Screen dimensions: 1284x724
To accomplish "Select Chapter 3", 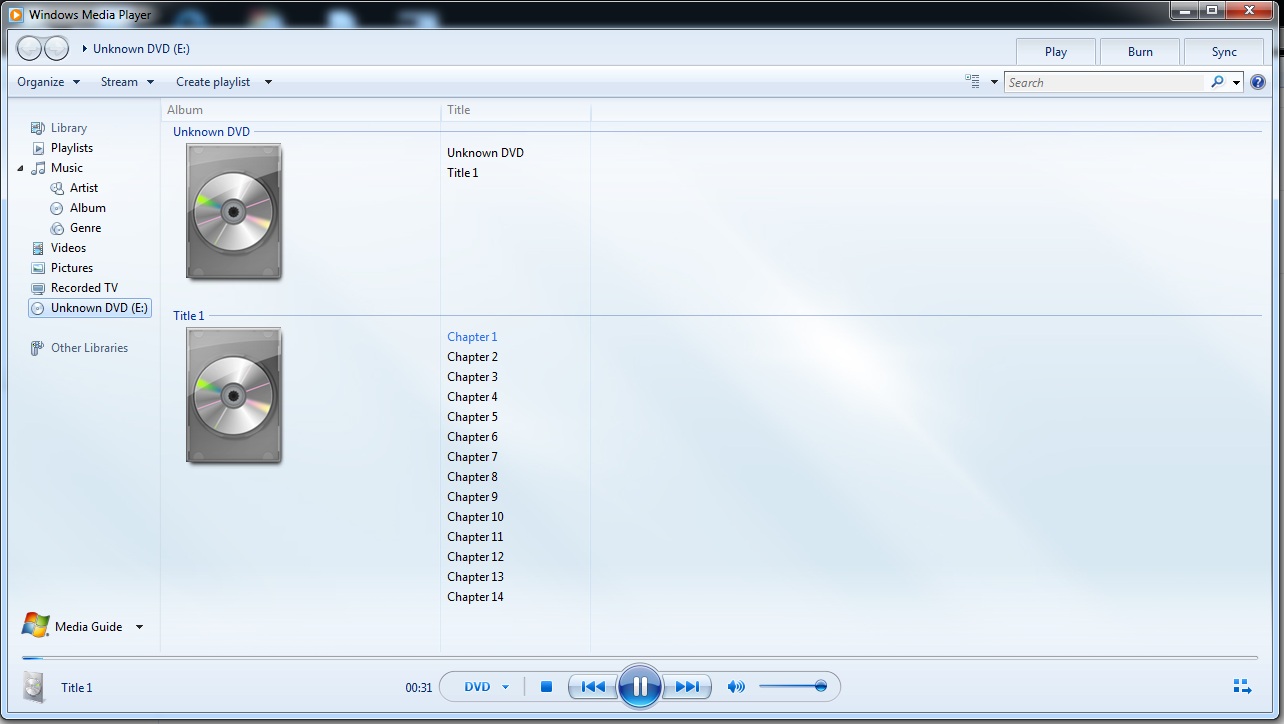I will 472,377.
